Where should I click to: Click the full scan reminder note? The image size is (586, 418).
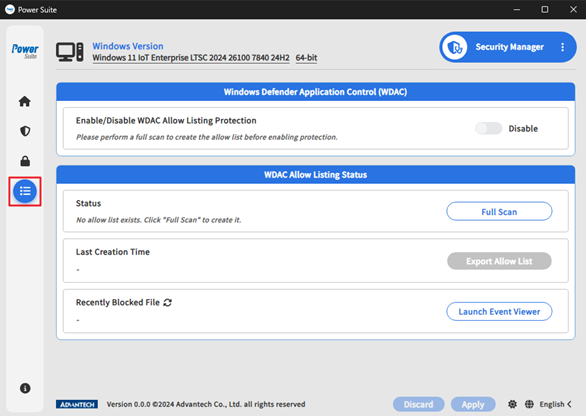[207, 137]
